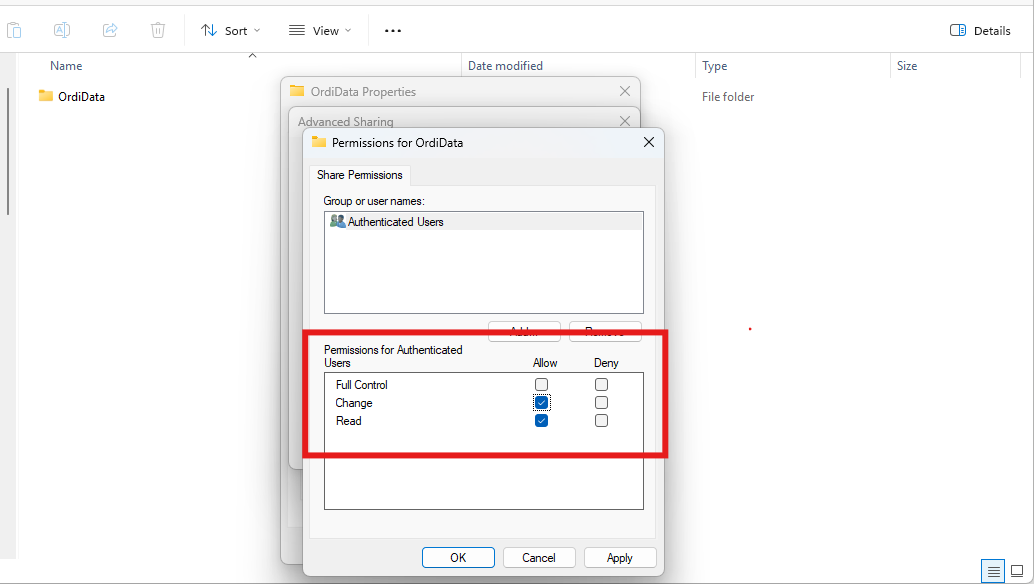Close the Advanced Sharing dialog
1034x584 pixels.
pos(624,121)
